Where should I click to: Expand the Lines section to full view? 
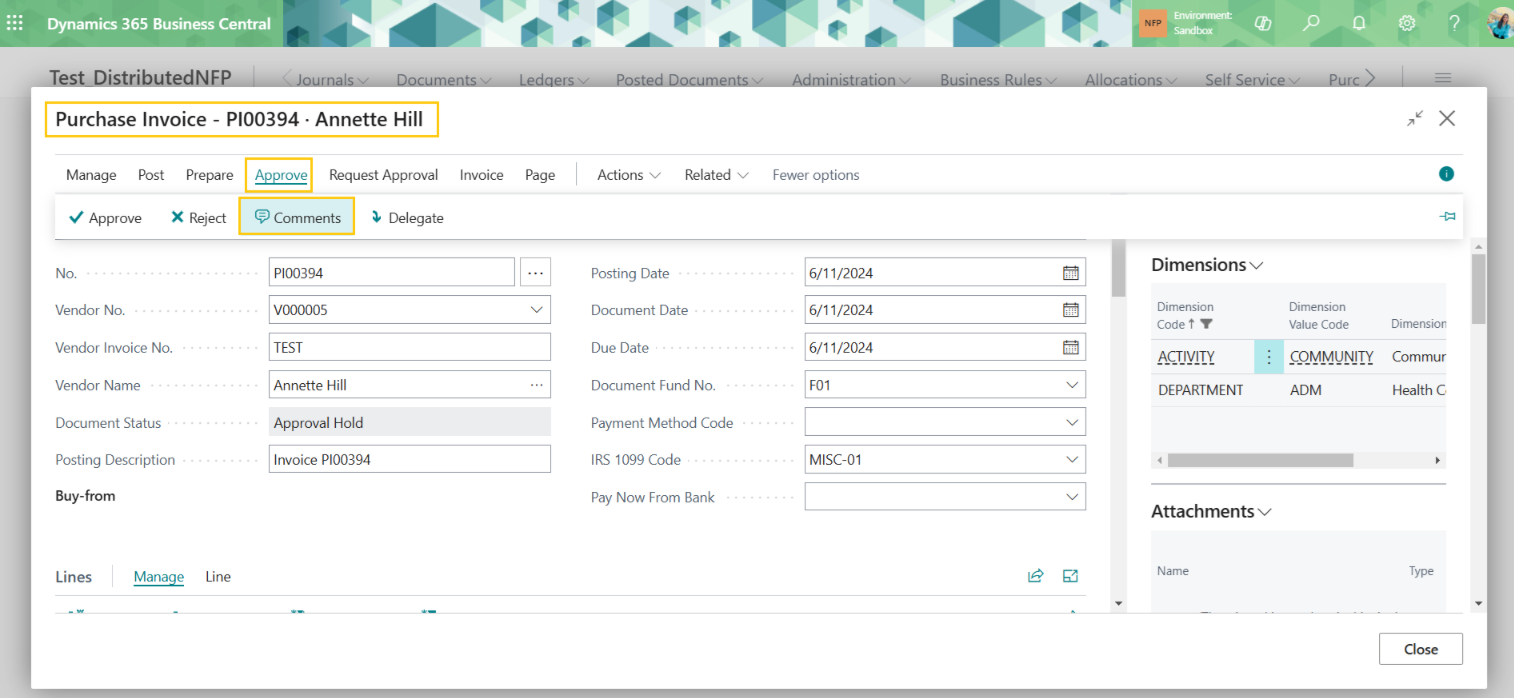pos(1071,576)
